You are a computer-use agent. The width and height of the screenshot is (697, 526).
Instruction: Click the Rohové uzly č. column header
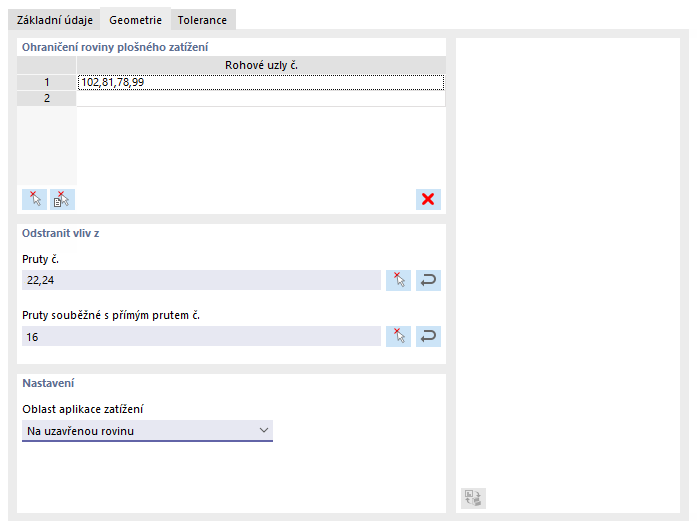pos(261,65)
